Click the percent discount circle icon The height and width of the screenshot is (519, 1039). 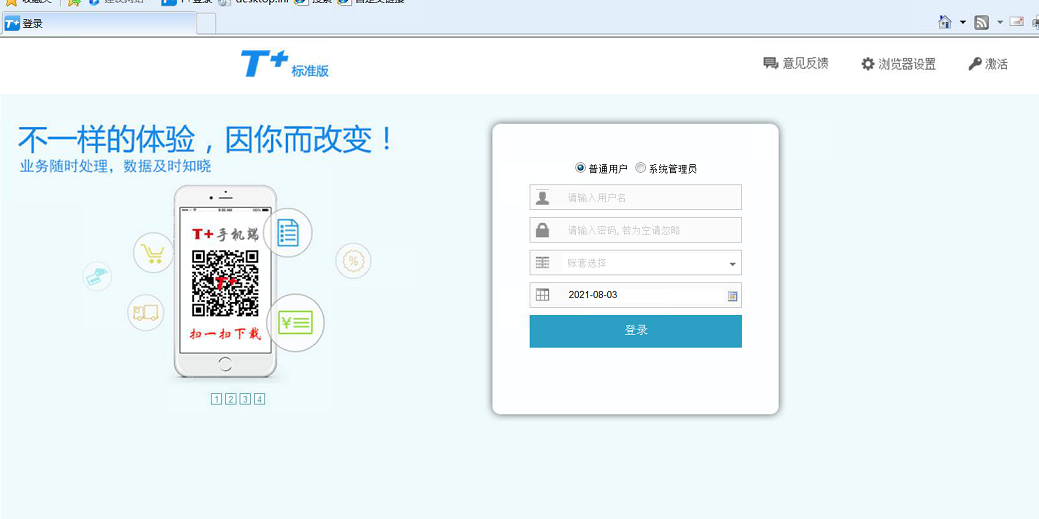click(353, 261)
